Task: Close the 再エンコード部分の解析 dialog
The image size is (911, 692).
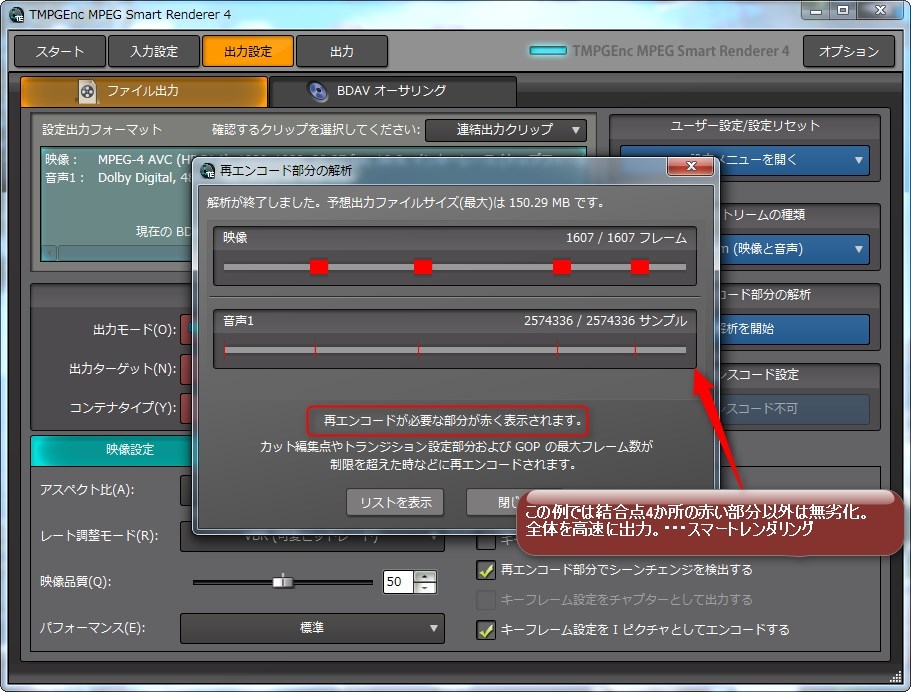Action: 690,166
